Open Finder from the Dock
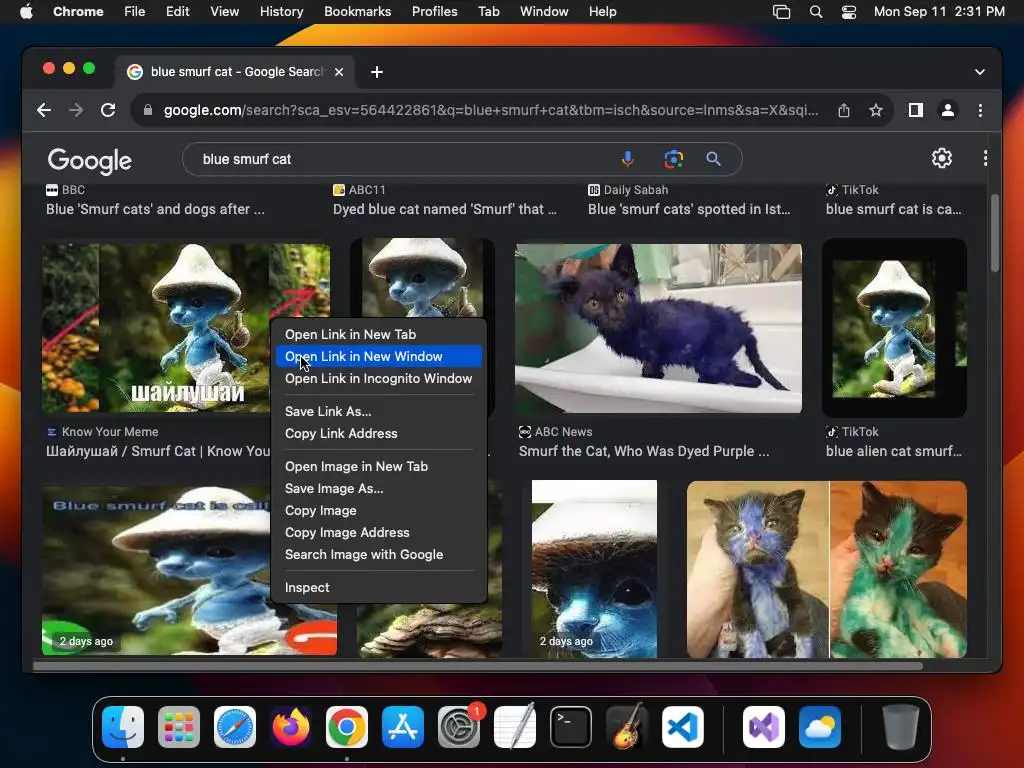The height and width of the screenshot is (768, 1024). [123, 727]
